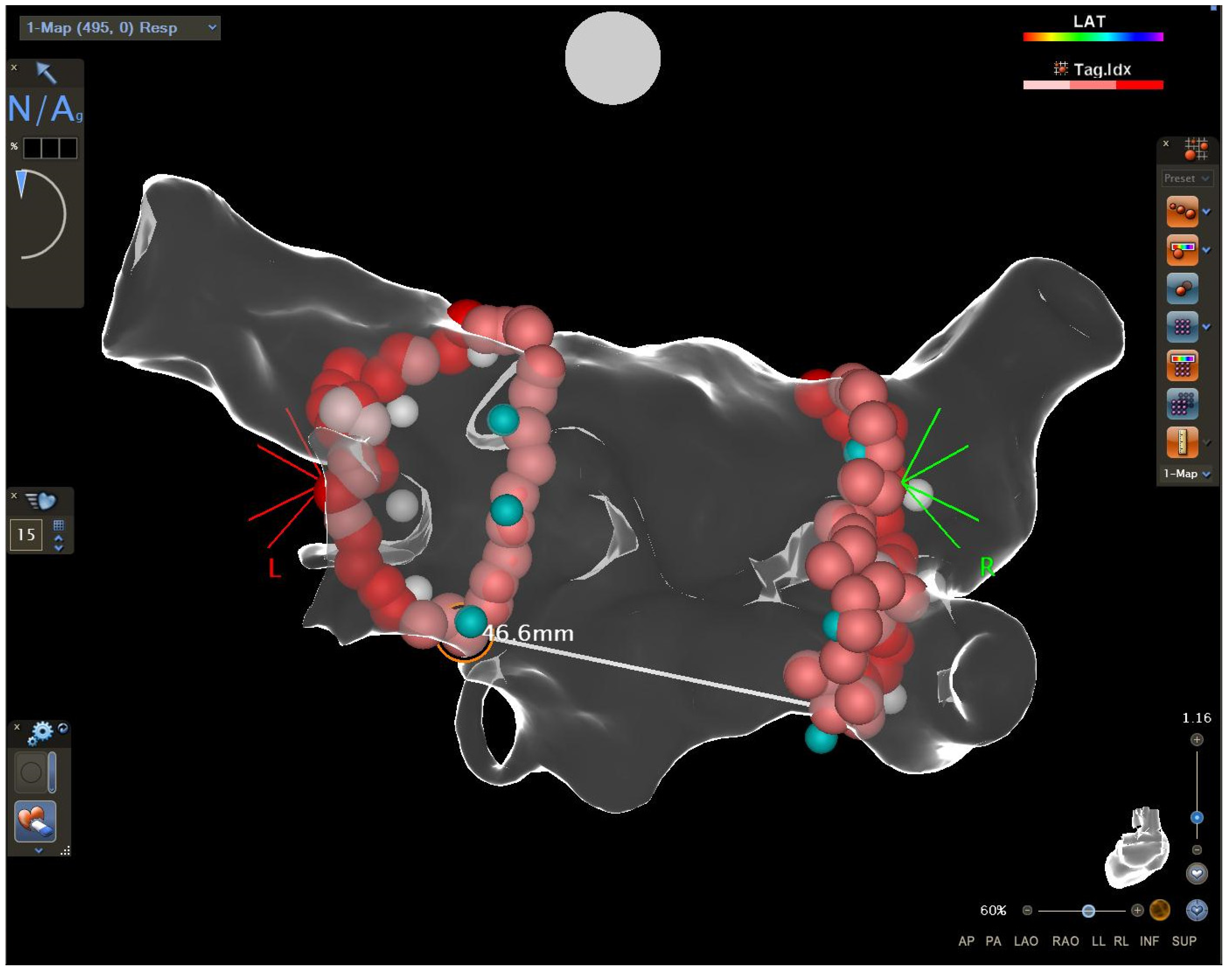1232x972 pixels.
Task: Select the ruler distance measurement tool
Action: coord(1182,442)
